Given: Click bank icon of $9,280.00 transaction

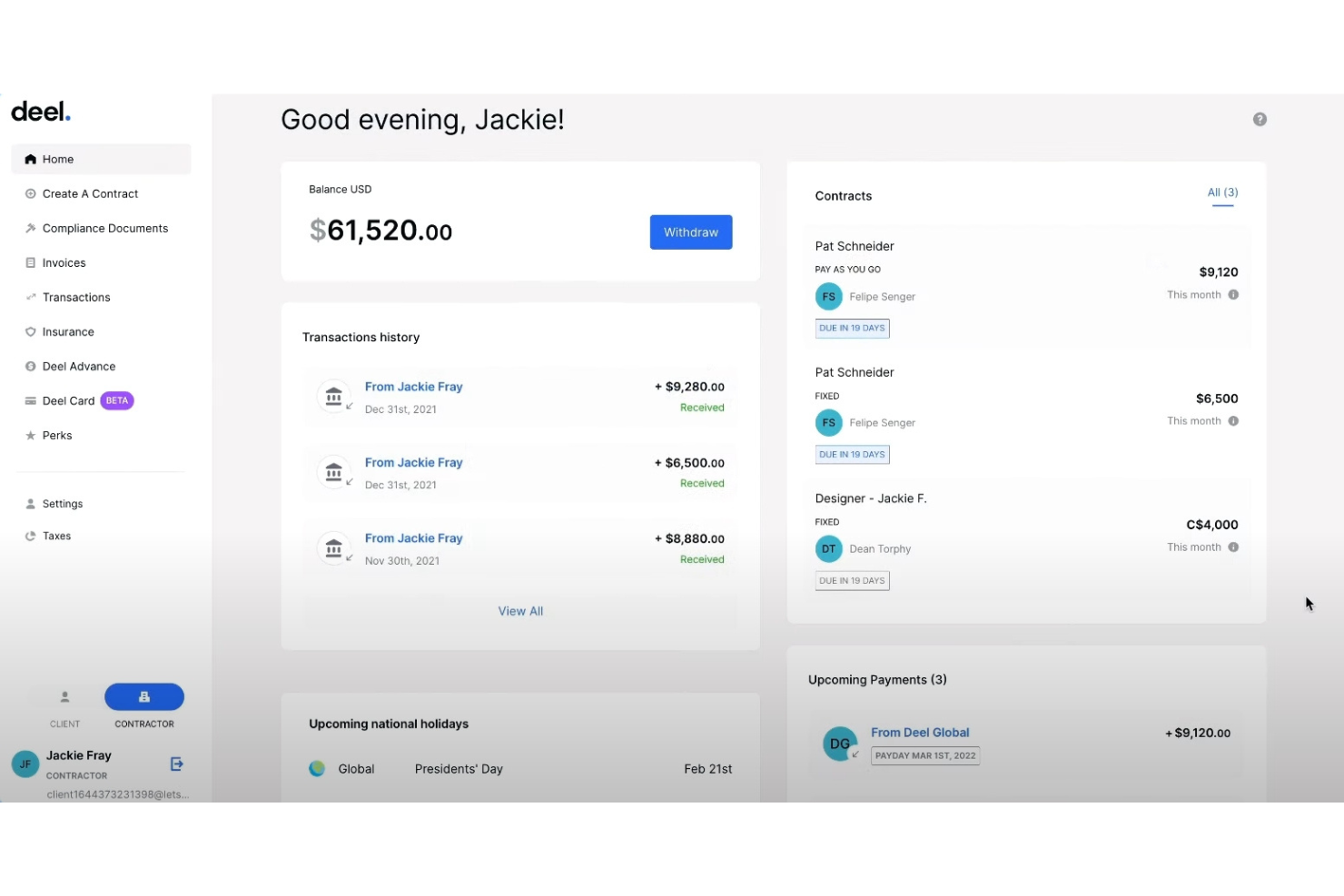Looking at the screenshot, I should pos(334,397).
